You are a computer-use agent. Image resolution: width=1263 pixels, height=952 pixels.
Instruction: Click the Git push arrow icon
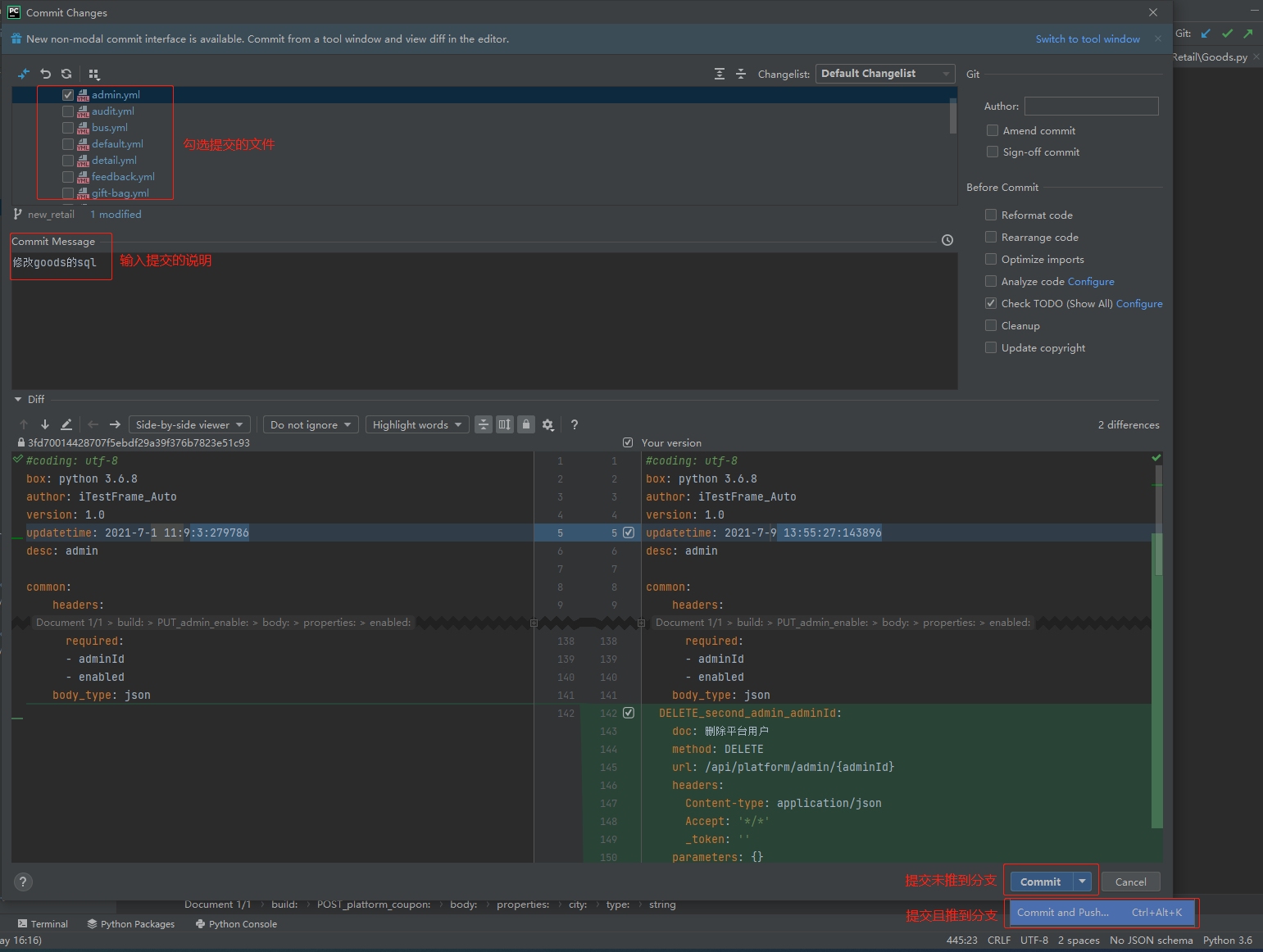click(1248, 34)
